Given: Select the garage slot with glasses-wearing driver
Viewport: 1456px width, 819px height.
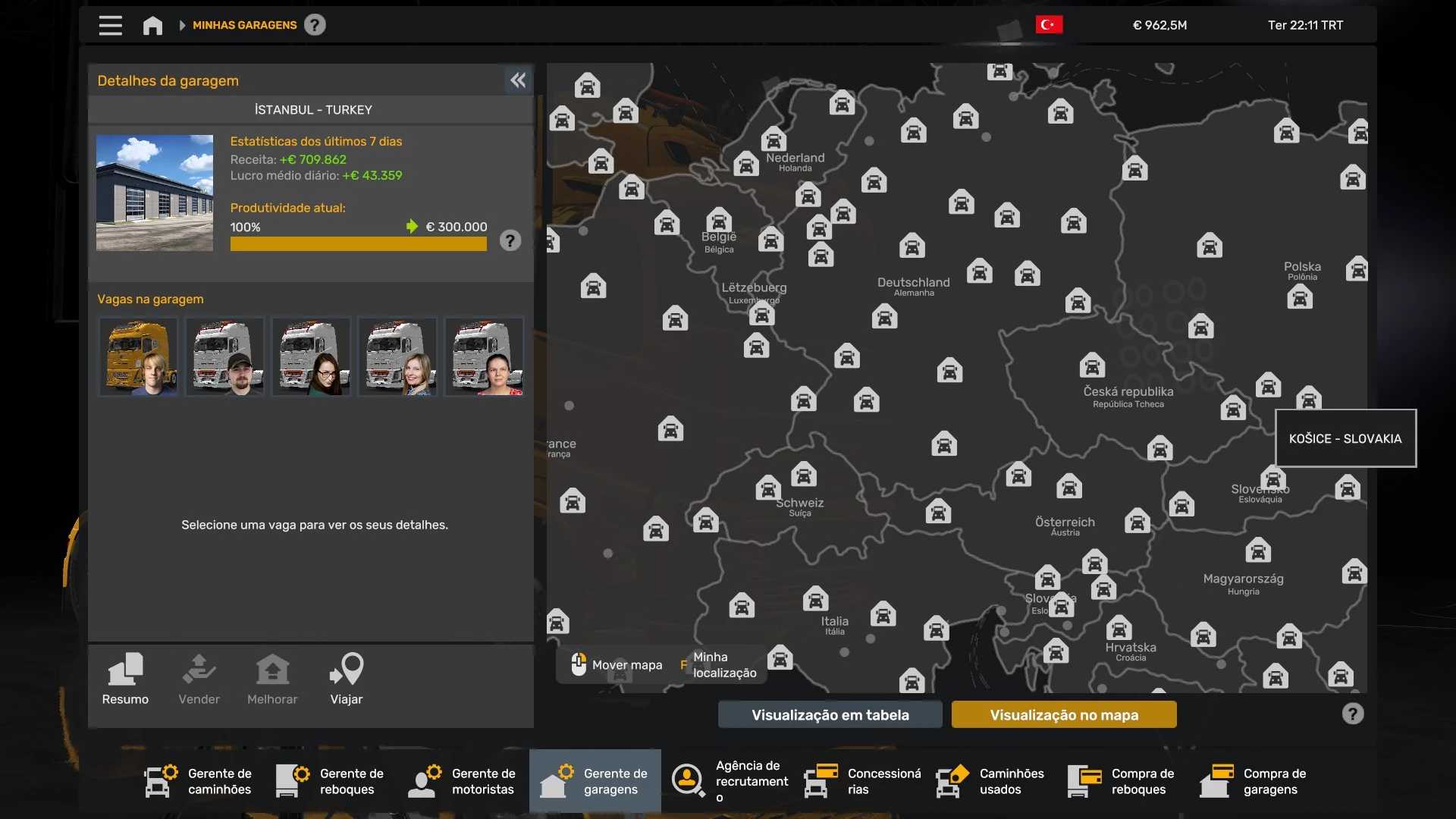Looking at the screenshot, I should (x=311, y=356).
